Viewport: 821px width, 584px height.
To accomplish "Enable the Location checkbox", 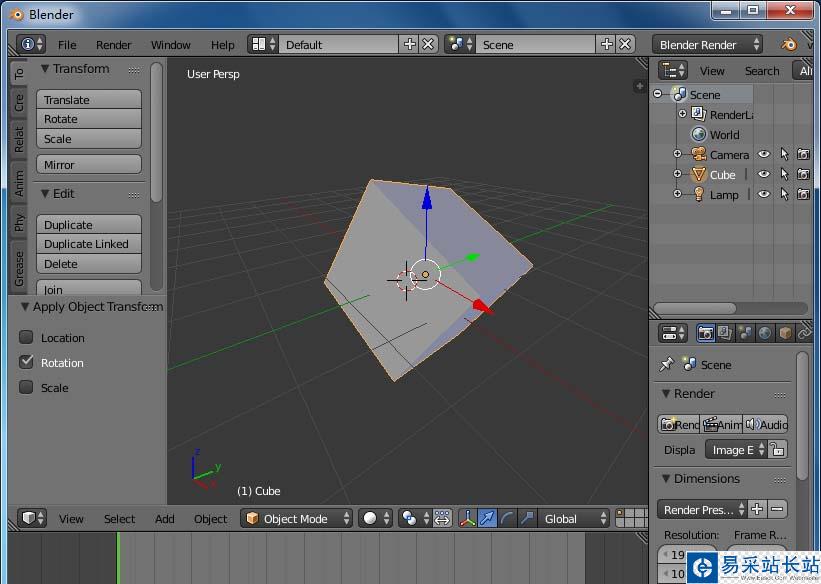I will 27,338.
